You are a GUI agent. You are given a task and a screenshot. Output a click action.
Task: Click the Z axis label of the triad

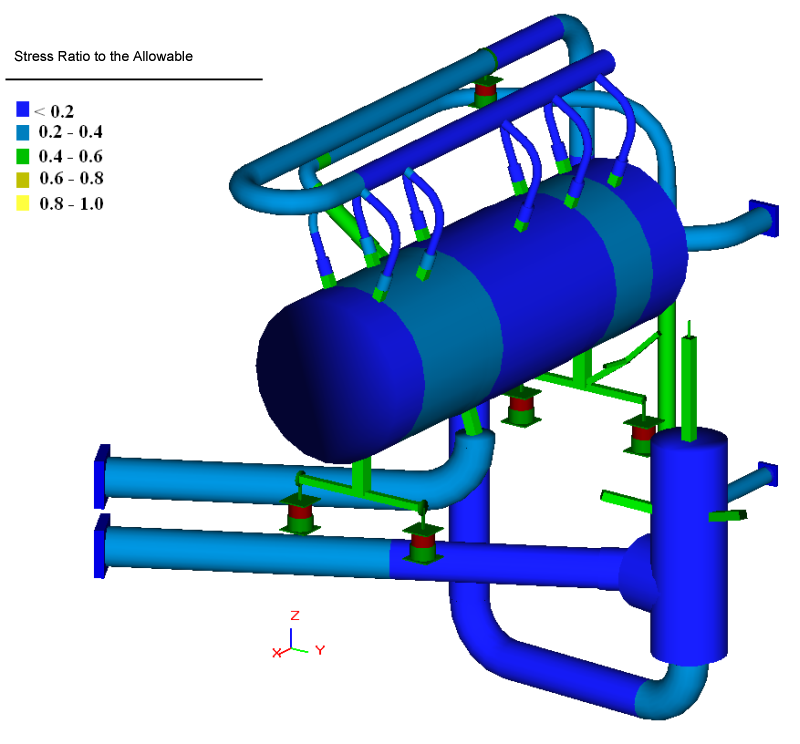tap(295, 615)
